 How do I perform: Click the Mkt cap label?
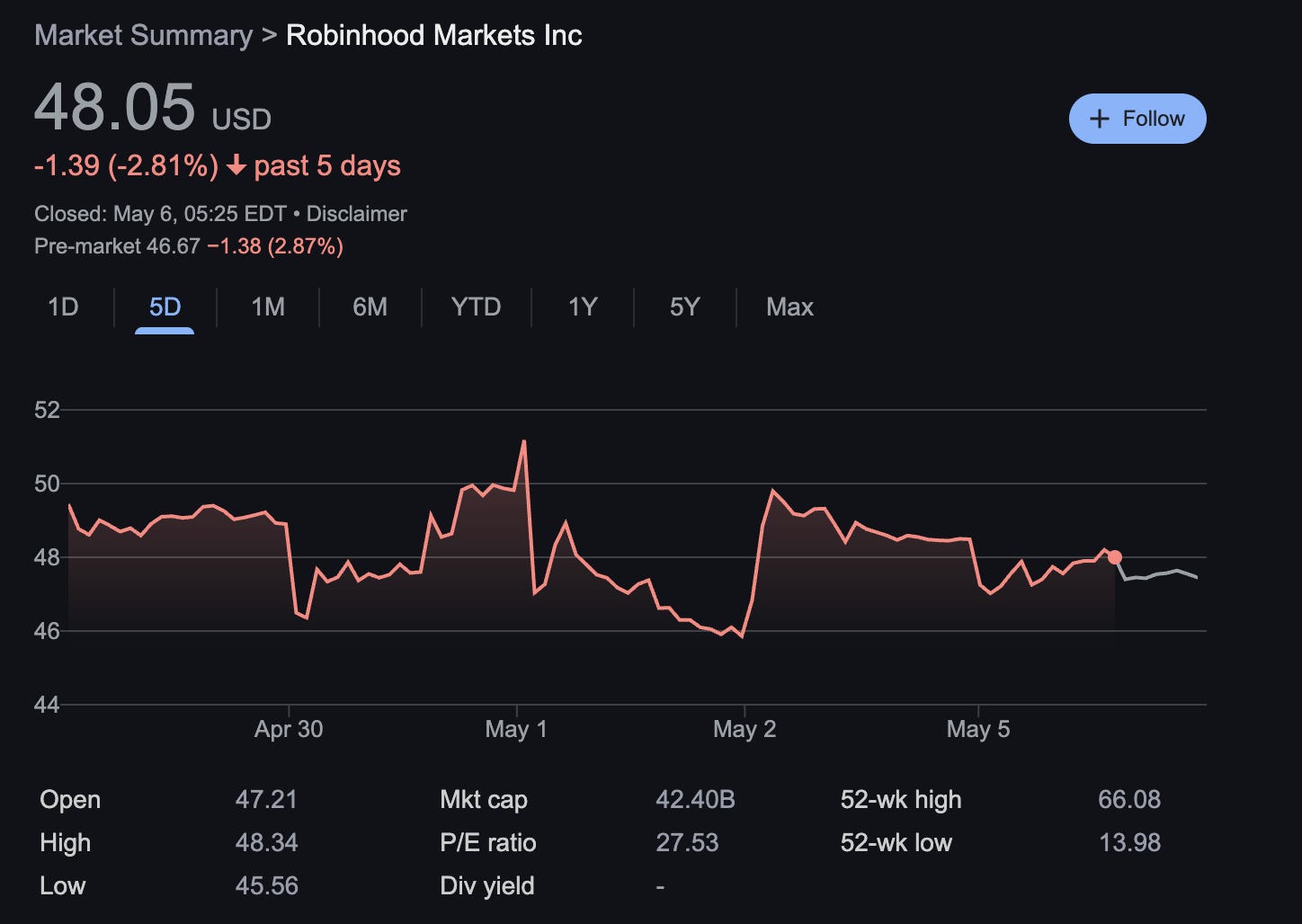tap(484, 800)
